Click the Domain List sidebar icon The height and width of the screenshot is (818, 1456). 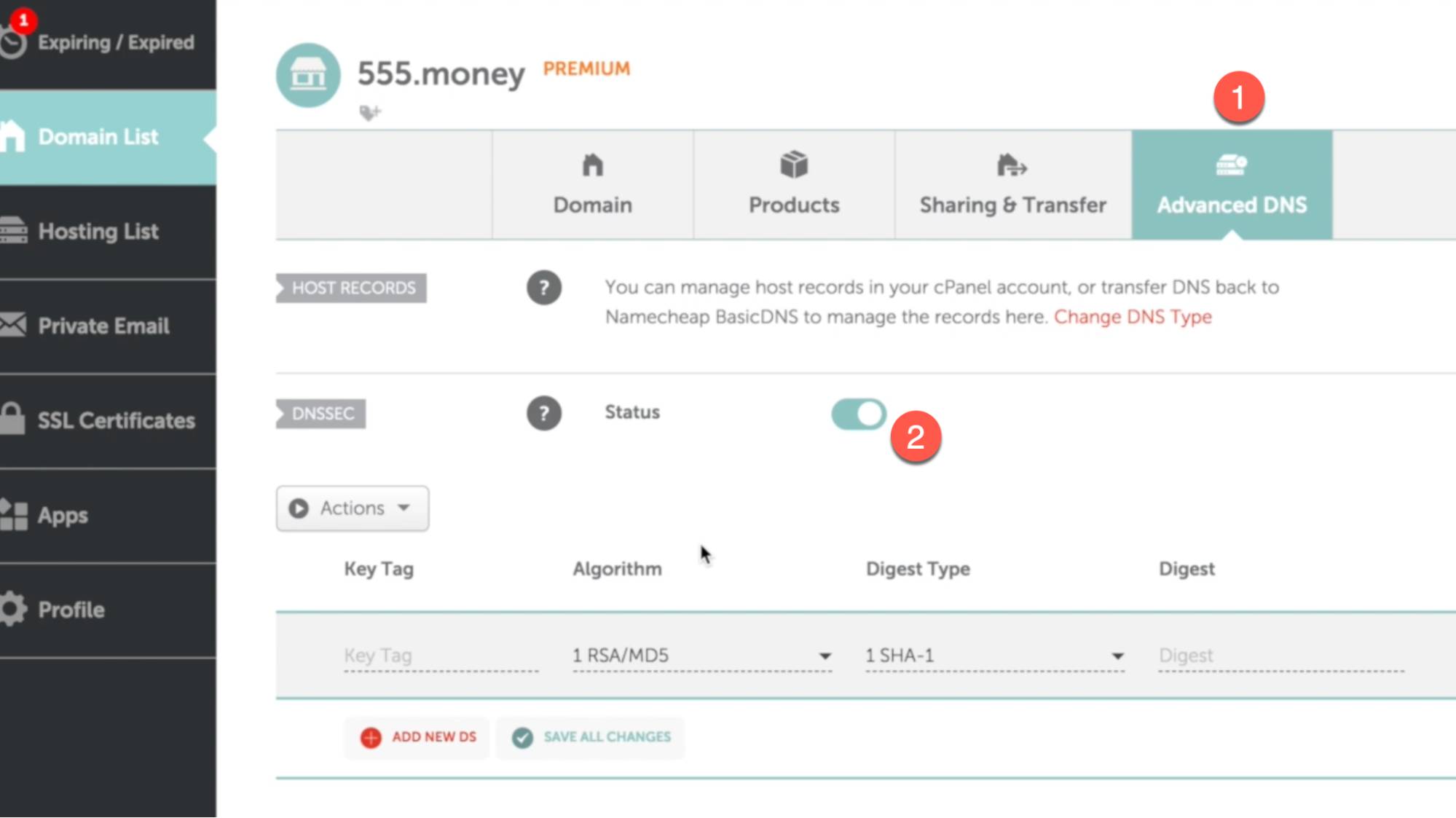pos(14,137)
